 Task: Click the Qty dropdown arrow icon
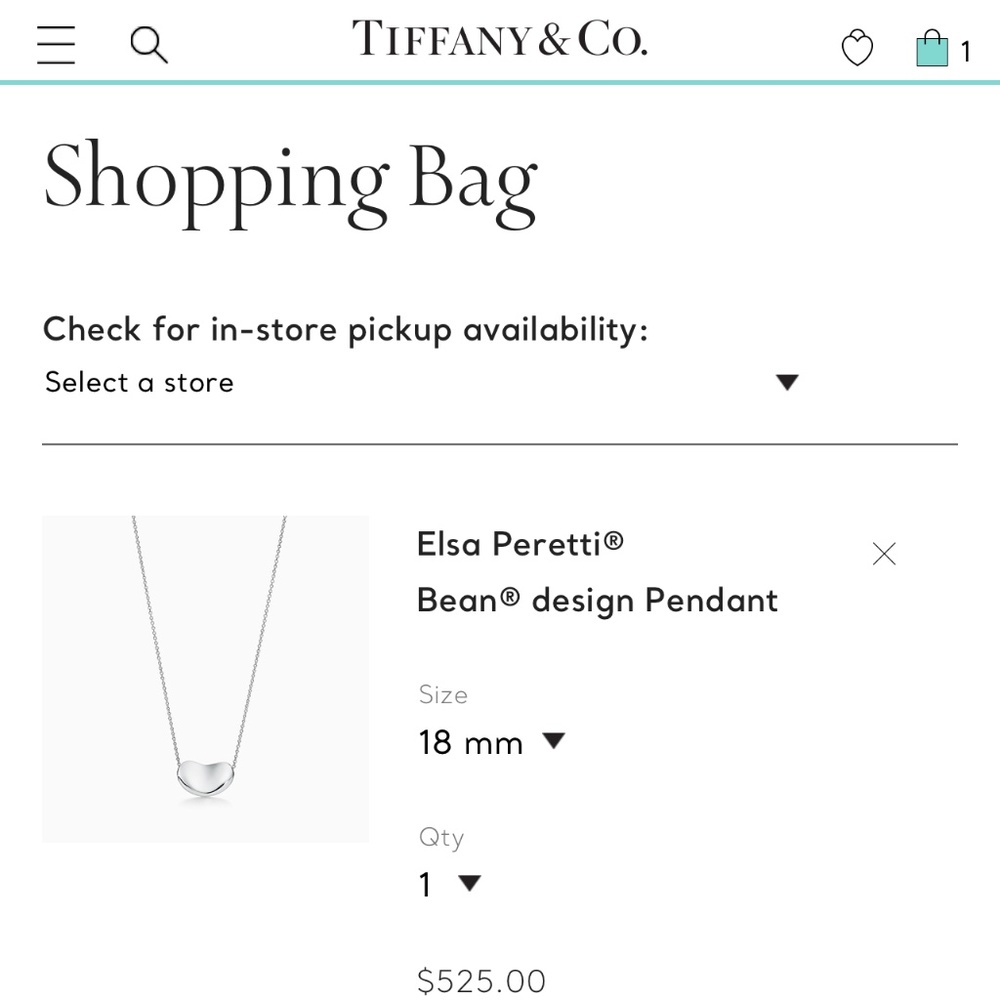(x=468, y=884)
